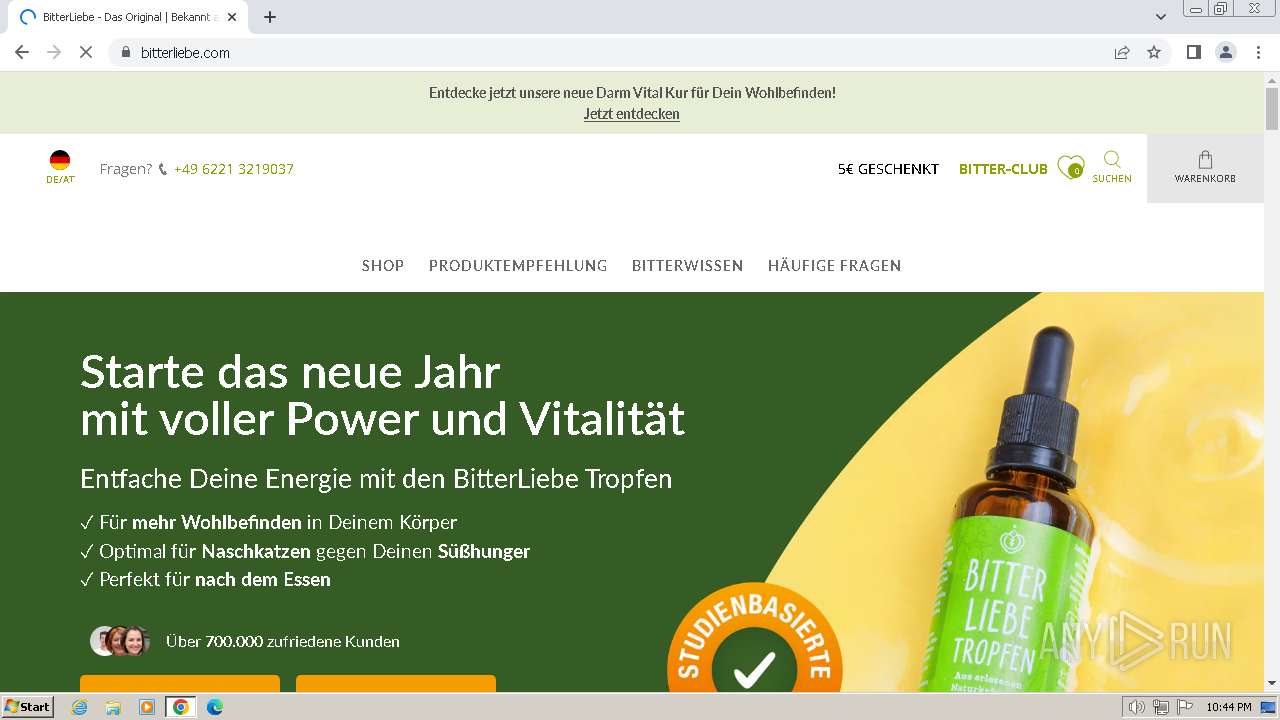Go back with the browser back arrow
The image size is (1280, 720).
pyautogui.click(x=22, y=52)
